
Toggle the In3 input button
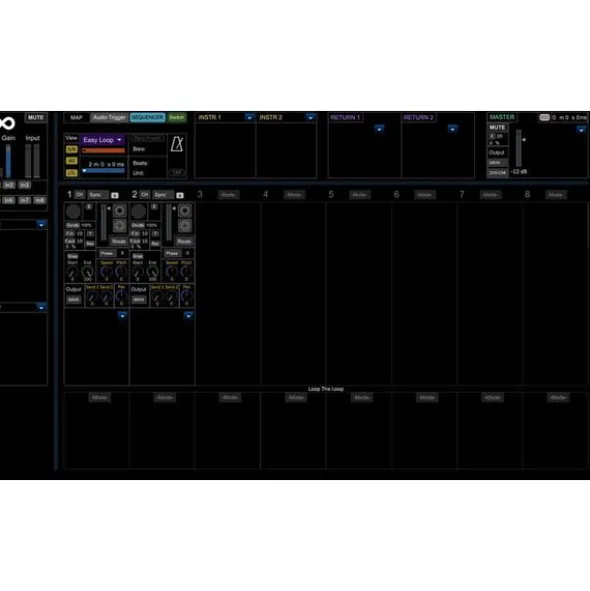point(25,185)
